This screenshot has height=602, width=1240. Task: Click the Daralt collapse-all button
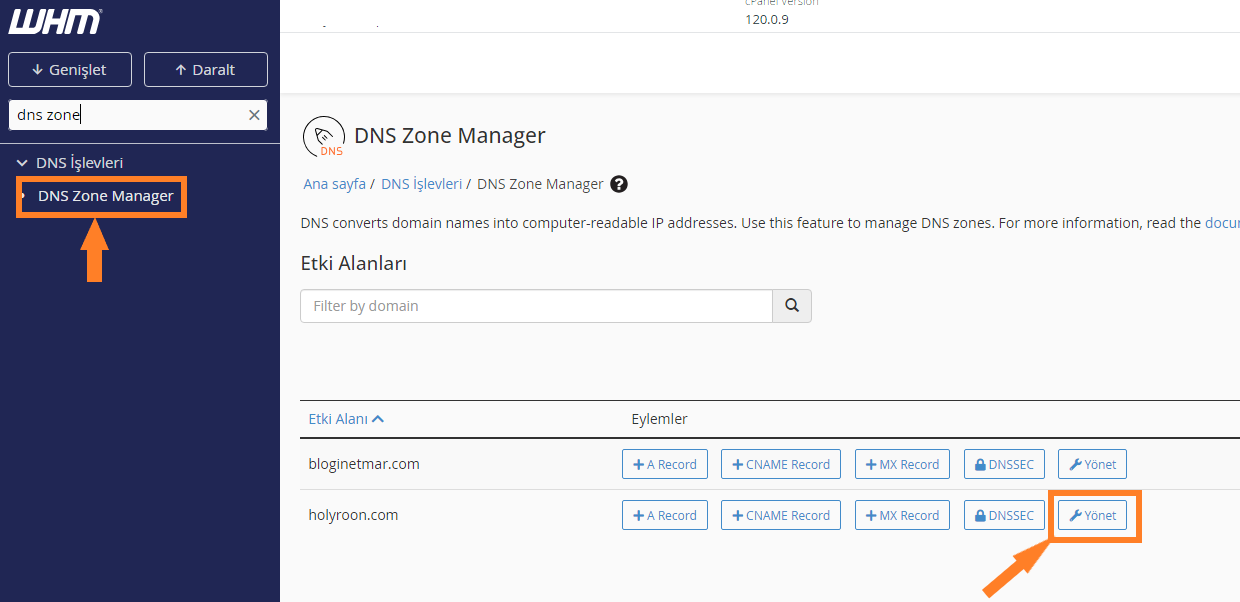point(206,70)
